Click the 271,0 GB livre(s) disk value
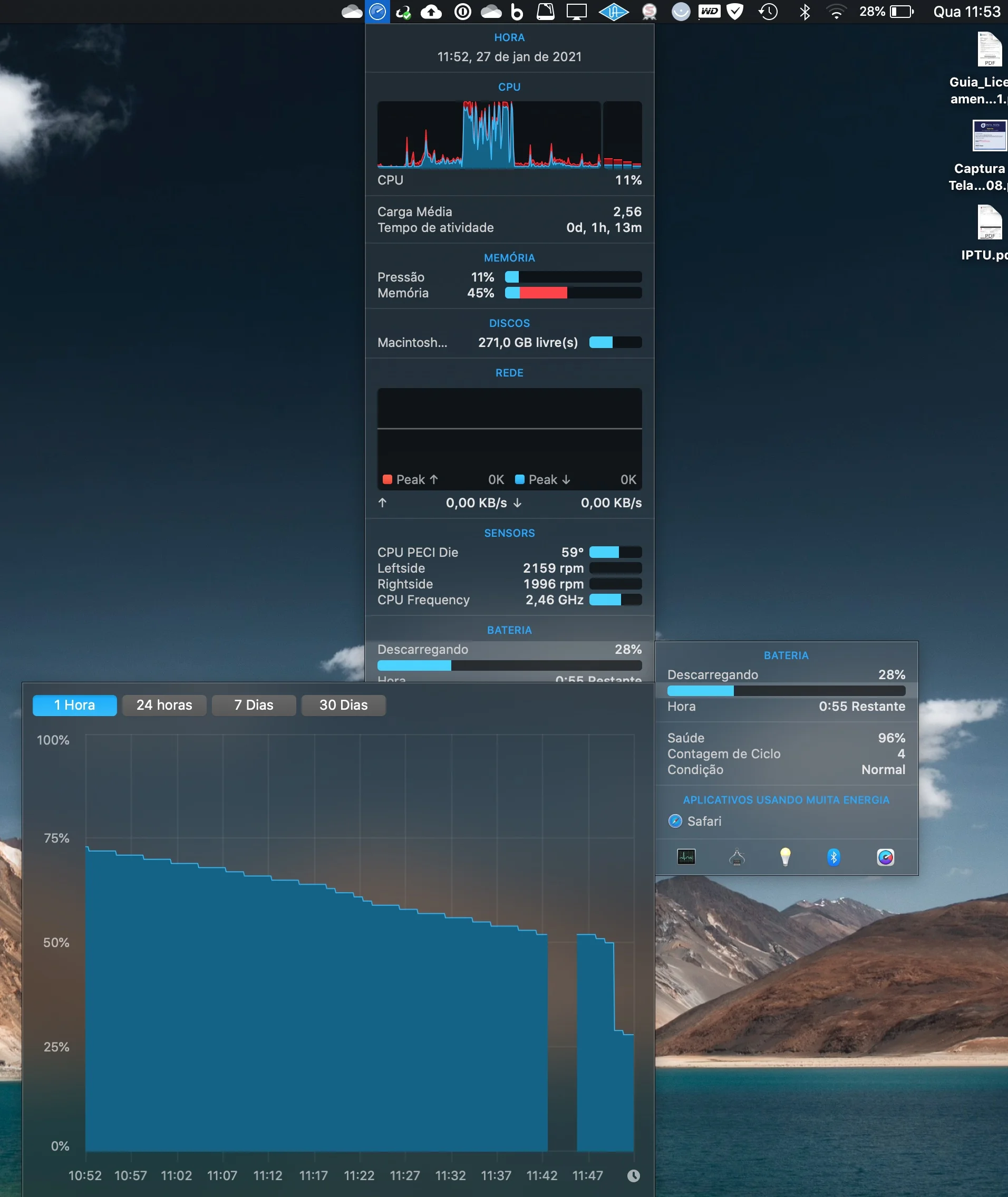Screen dimensions: 1008x1197 click(528, 342)
